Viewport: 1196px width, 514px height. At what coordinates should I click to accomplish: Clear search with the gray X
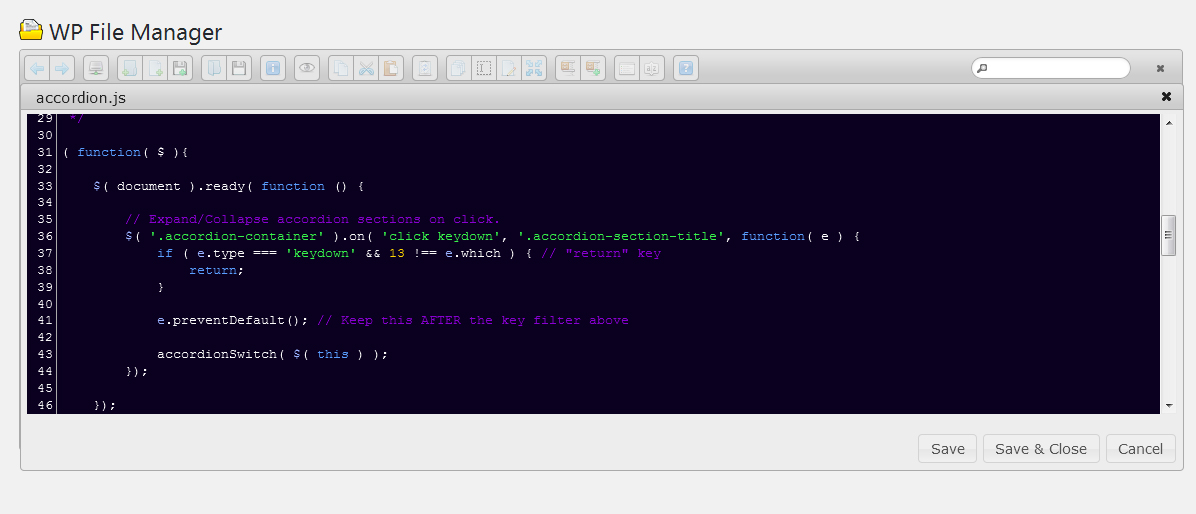(x=1160, y=68)
